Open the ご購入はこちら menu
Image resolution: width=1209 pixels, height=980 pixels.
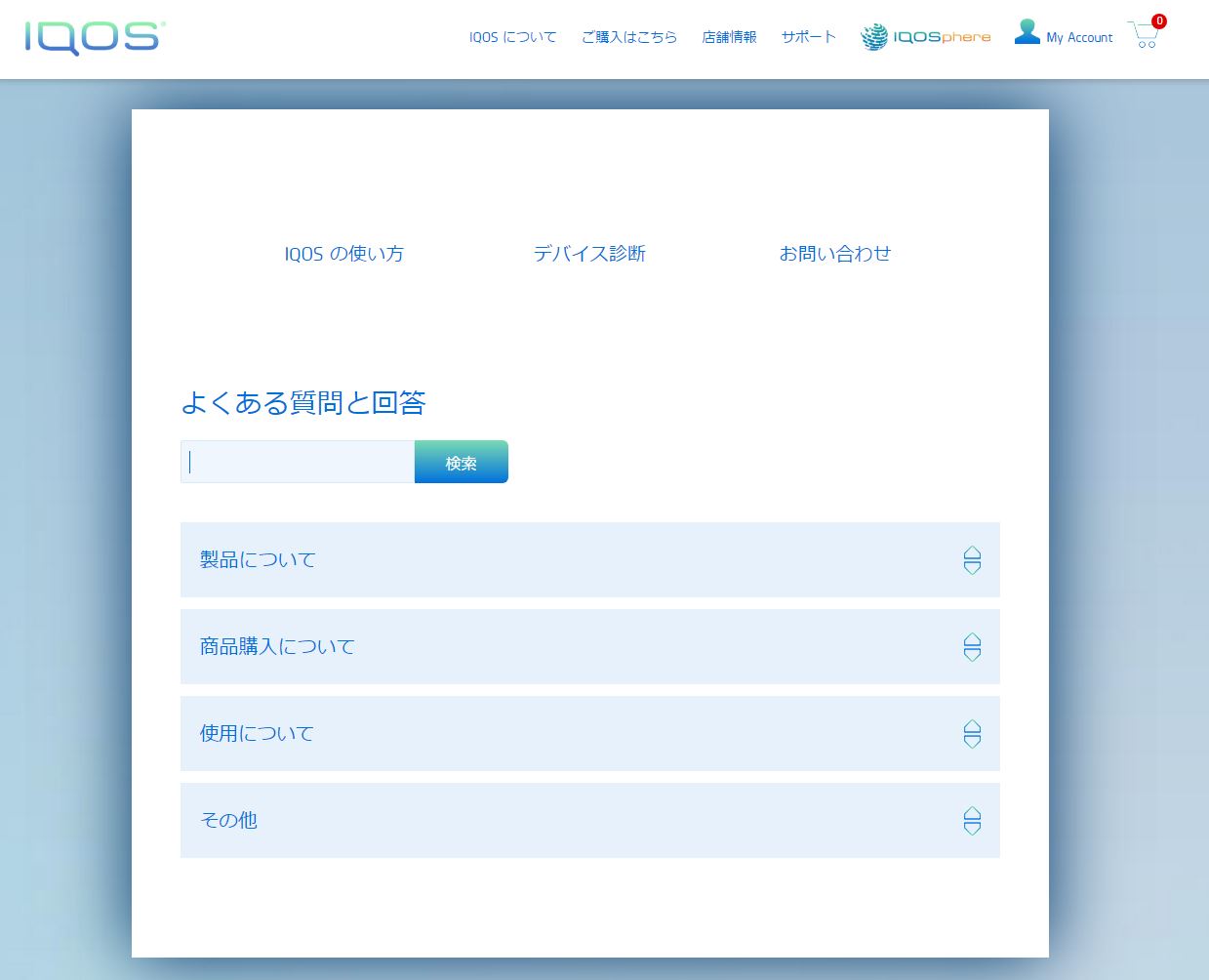click(x=629, y=37)
